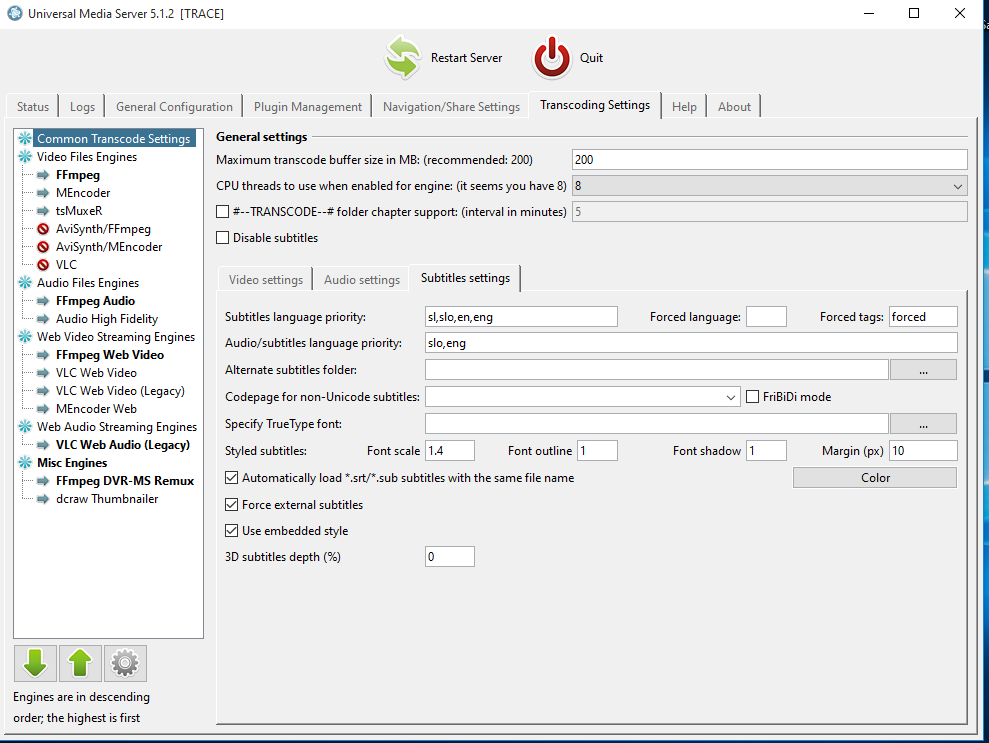This screenshot has height=743, width=989.
Task: Click the arrow icon beside Audio High Fidelity
Action: click(x=43, y=319)
